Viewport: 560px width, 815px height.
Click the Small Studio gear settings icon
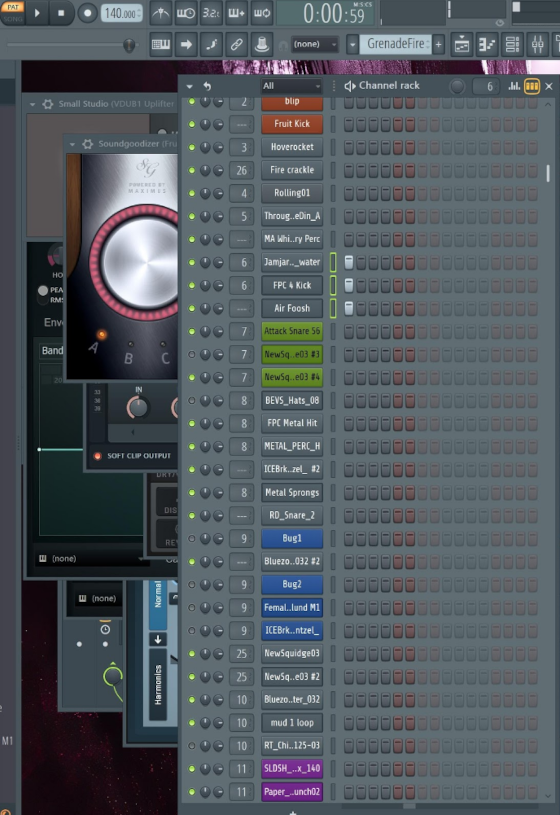tap(48, 104)
